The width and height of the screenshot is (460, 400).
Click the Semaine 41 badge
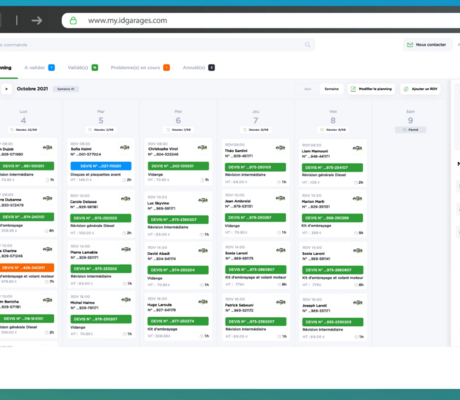[x=66, y=89]
